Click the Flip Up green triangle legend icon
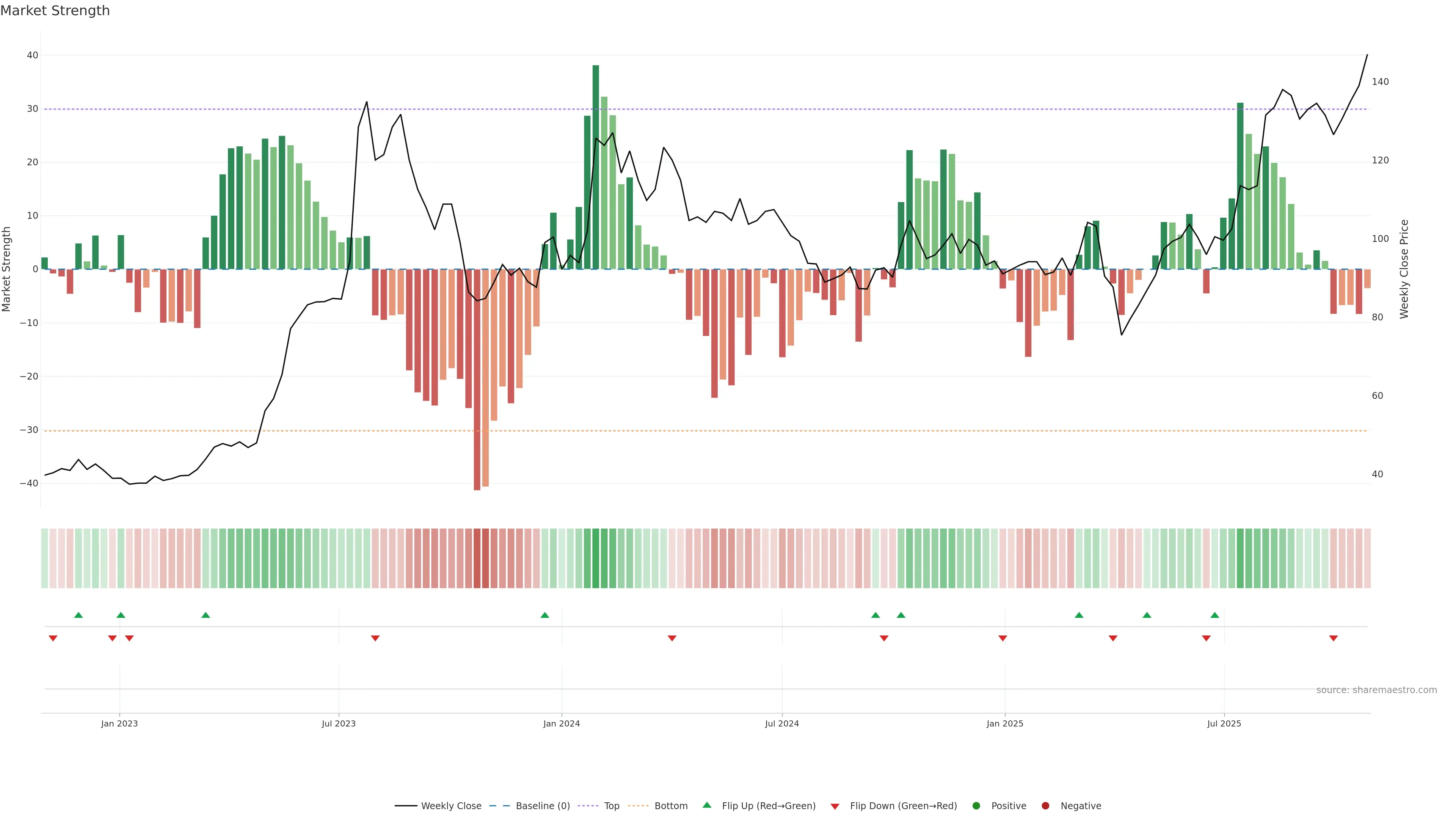The image size is (1456, 819). (706, 805)
